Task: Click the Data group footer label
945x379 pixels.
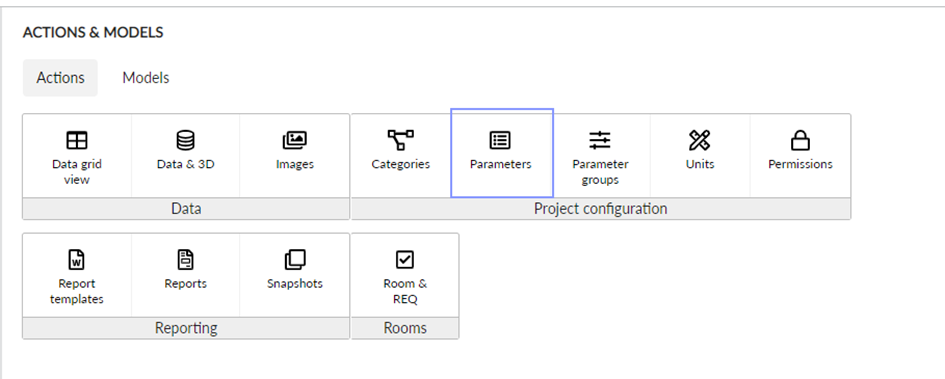Action: click(186, 208)
